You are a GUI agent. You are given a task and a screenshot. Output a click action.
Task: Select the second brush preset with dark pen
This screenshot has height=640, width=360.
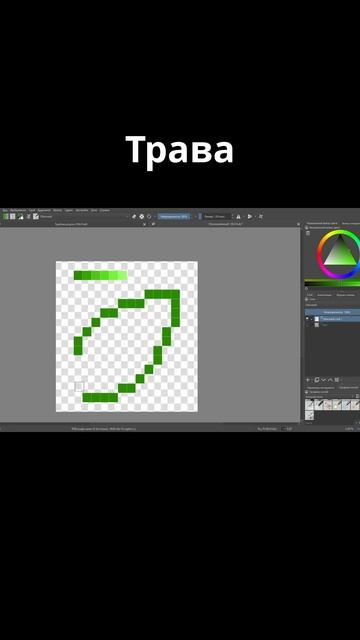[x=319, y=404]
